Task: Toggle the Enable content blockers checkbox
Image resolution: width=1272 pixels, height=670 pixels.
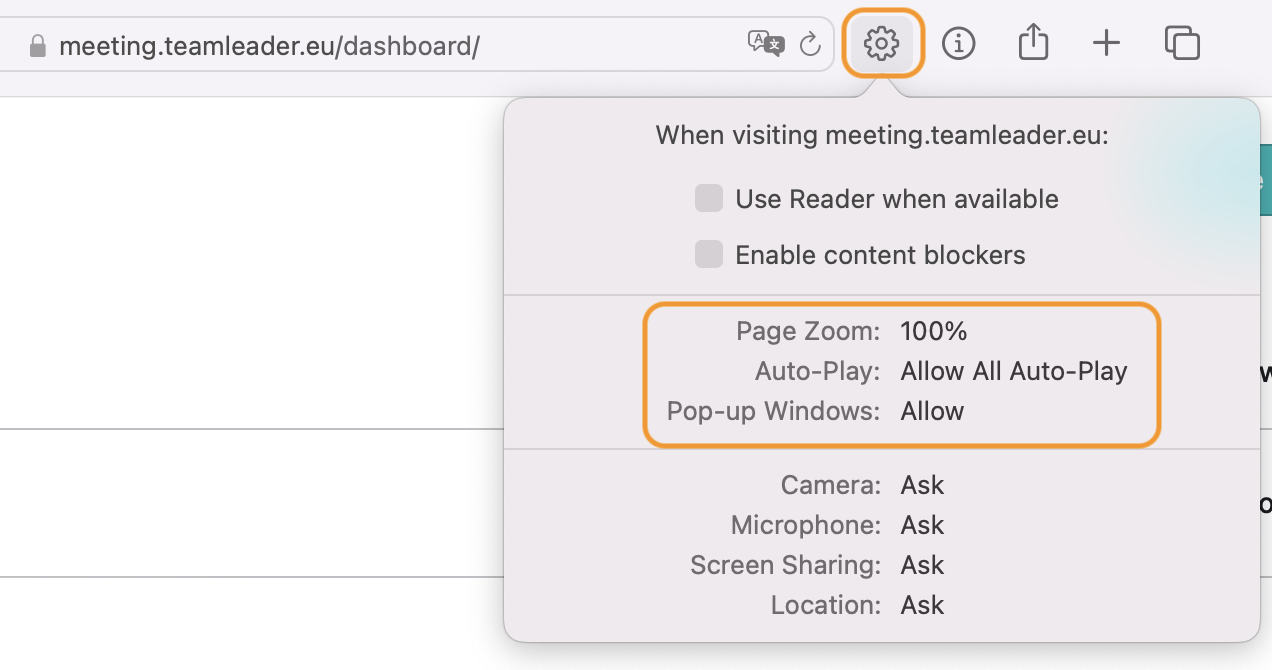Action: (709, 254)
